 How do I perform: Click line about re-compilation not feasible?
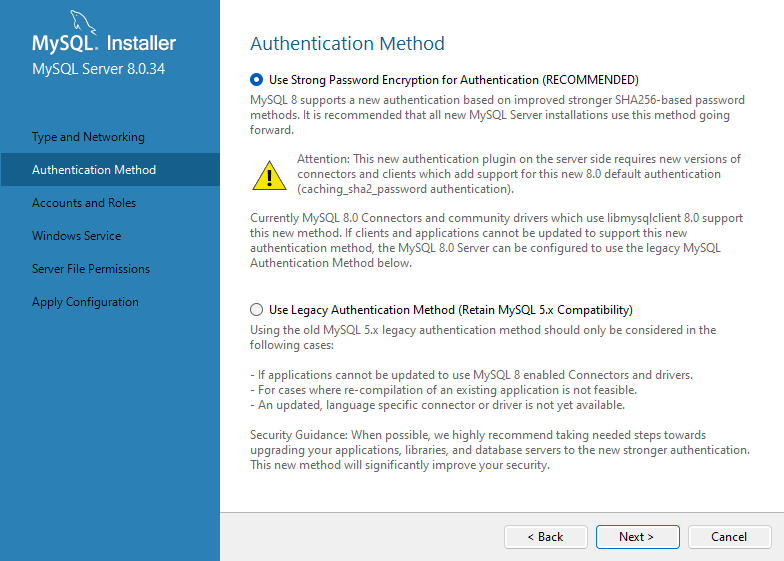[444, 390]
